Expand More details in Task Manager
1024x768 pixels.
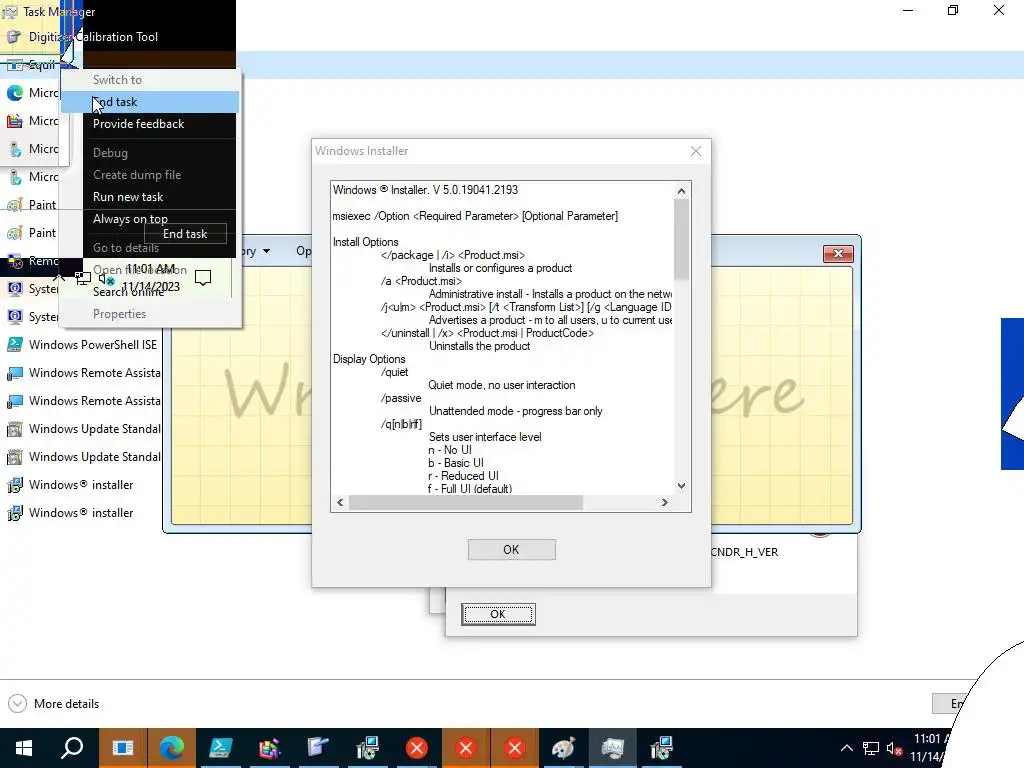coord(54,703)
